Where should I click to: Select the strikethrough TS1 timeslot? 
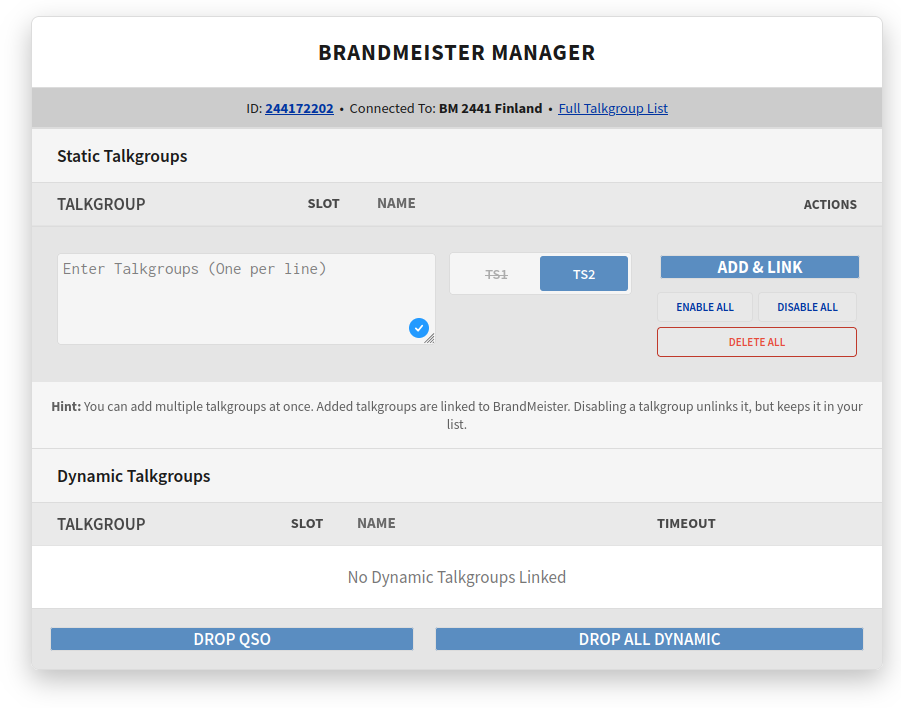(496, 273)
